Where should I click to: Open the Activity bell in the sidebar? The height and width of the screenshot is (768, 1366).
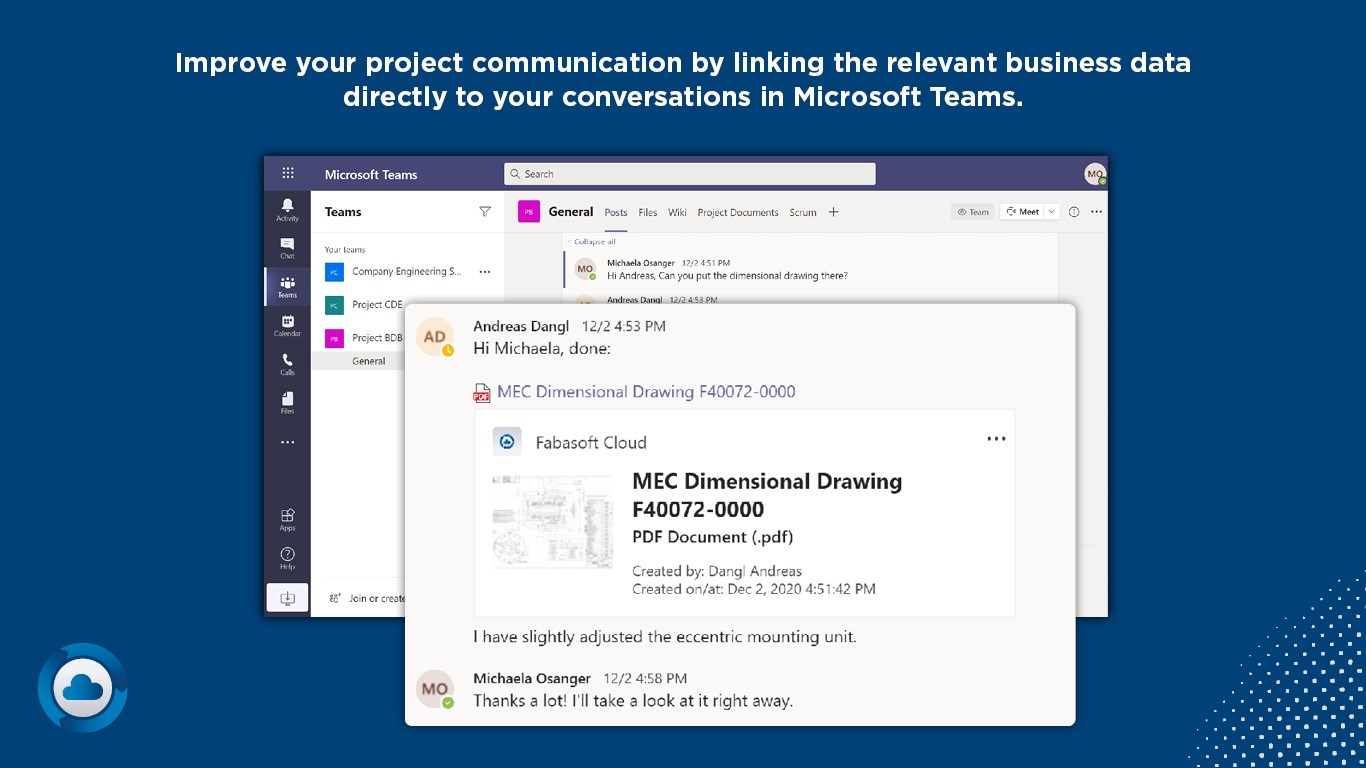(287, 209)
